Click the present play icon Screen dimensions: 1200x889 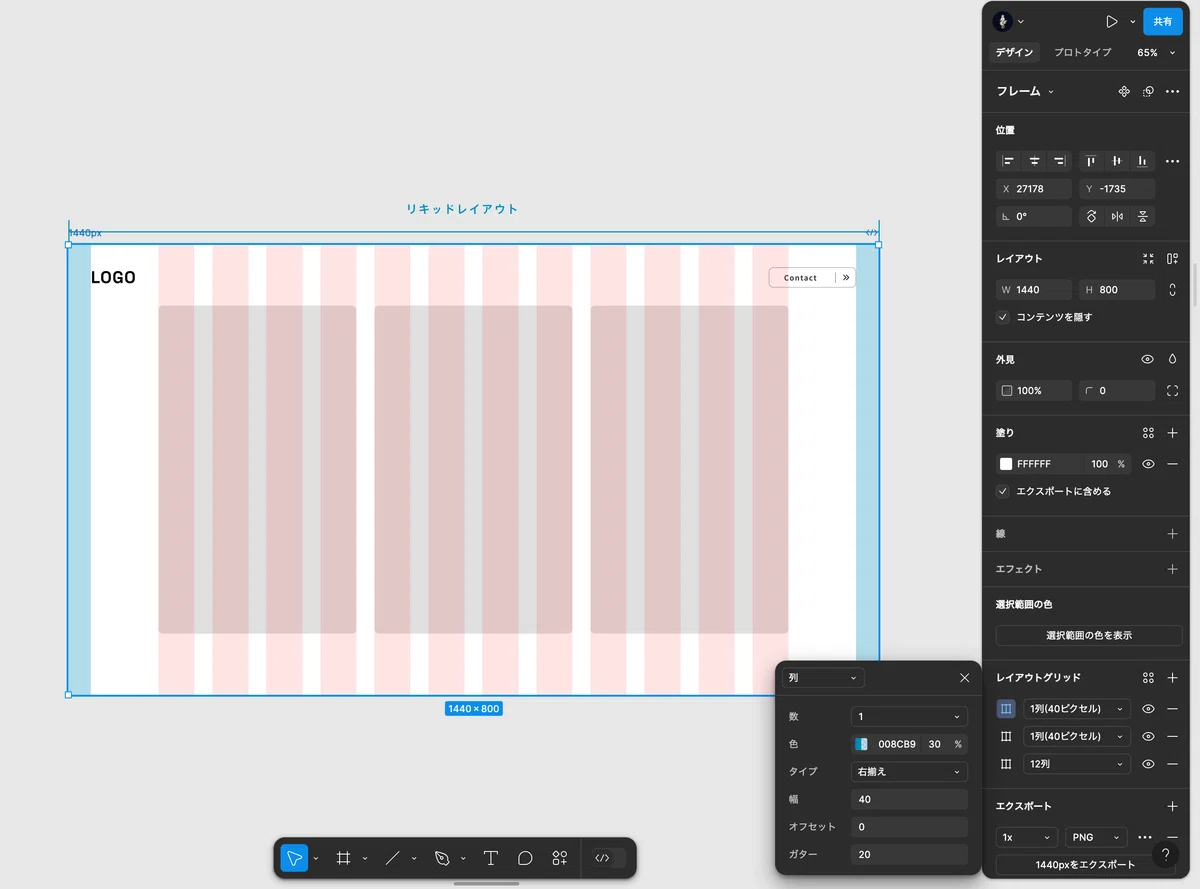tap(1112, 21)
